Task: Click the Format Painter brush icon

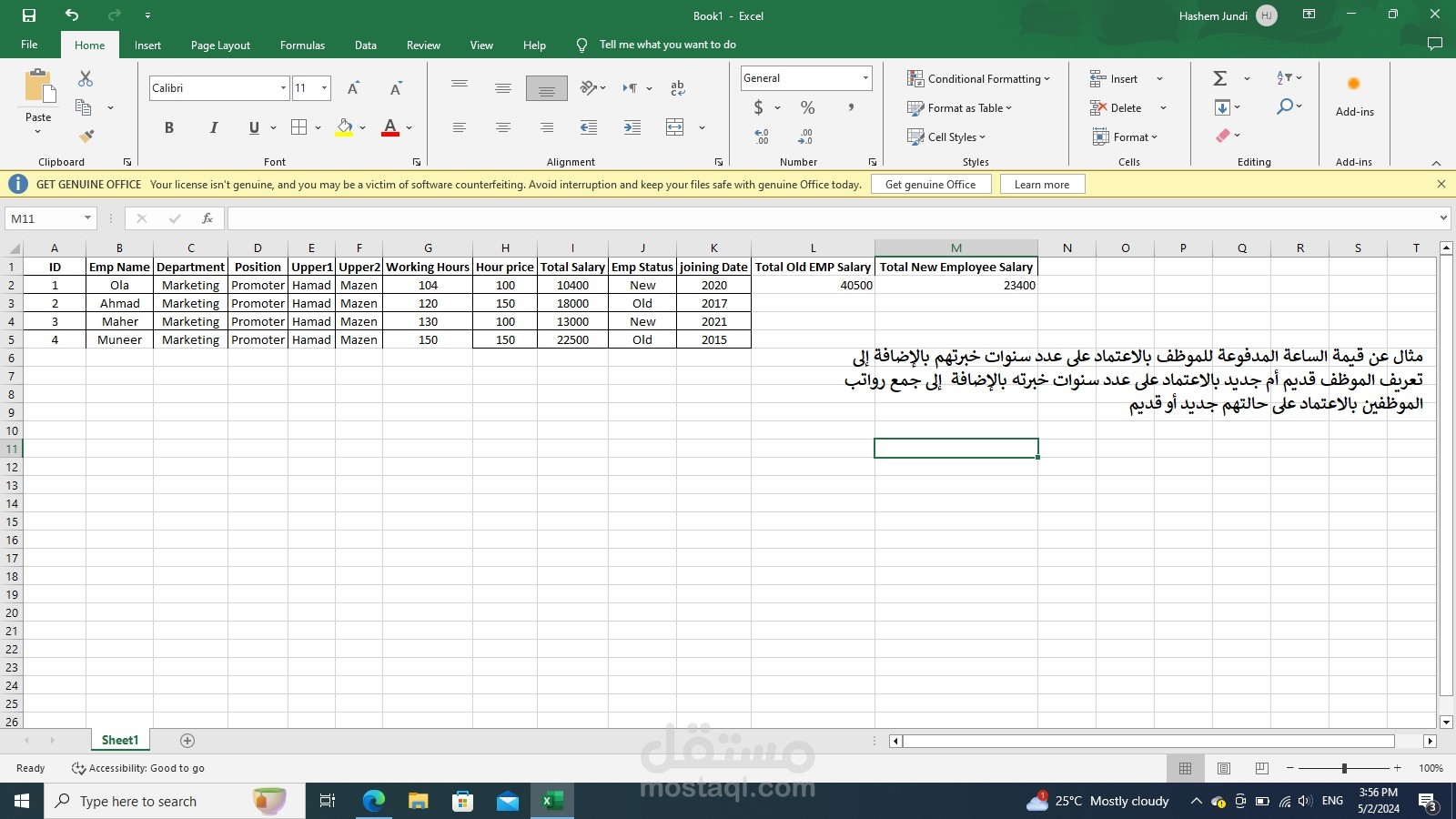Action: coord(86,136)
